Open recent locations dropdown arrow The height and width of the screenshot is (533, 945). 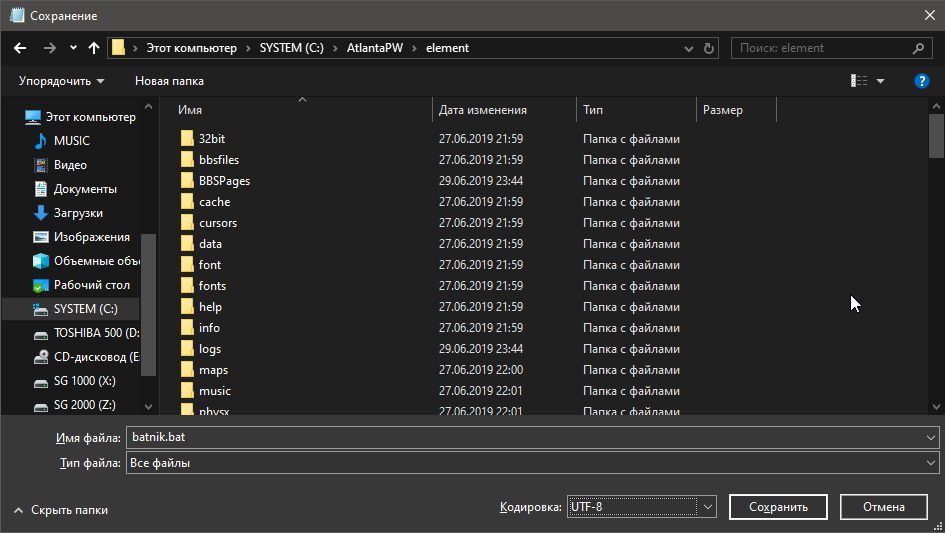tap(73, 48)
